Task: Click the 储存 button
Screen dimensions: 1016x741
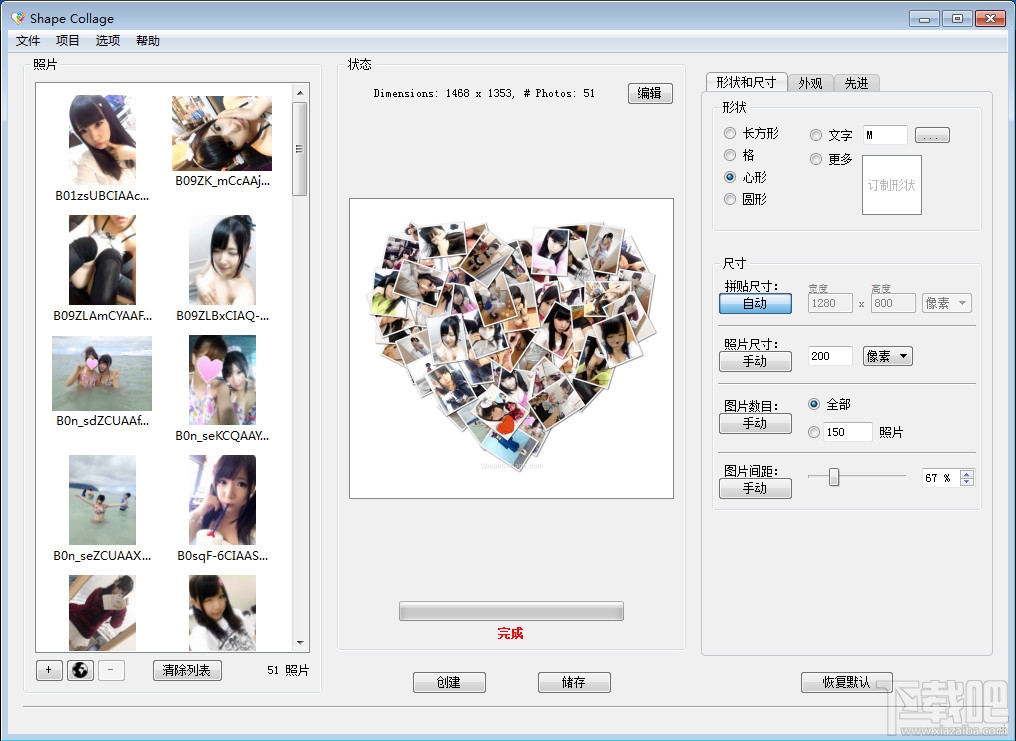Action: (574, 682)
